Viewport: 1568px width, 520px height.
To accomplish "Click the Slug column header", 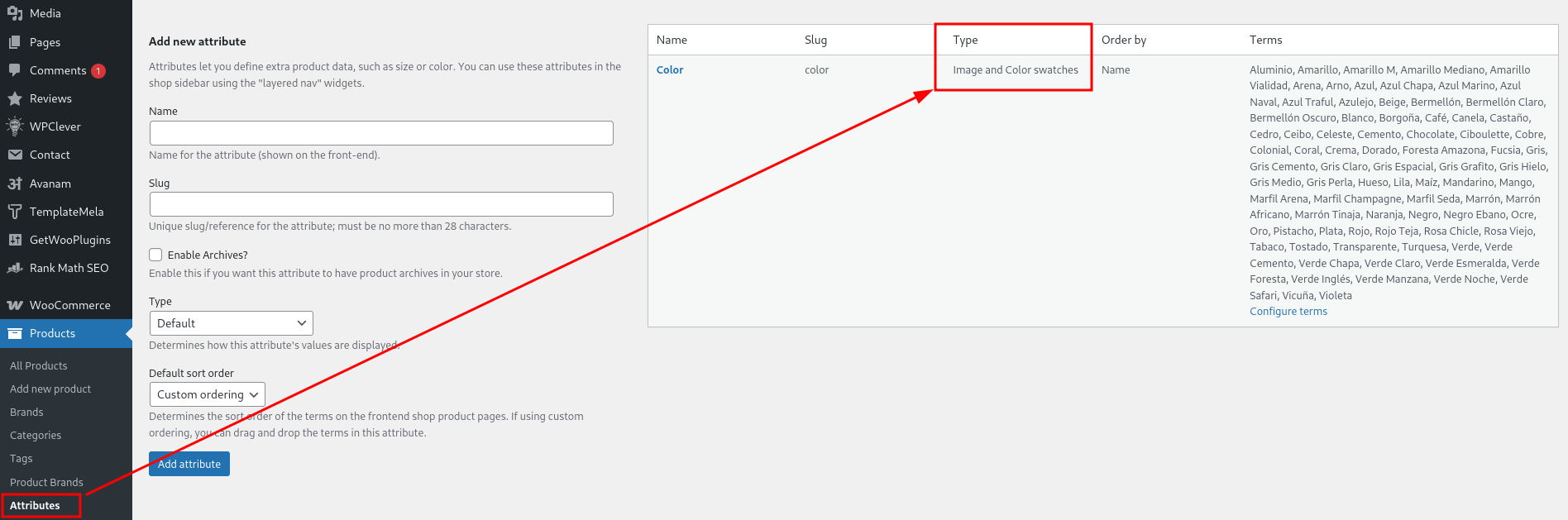I will click(815, 40).
